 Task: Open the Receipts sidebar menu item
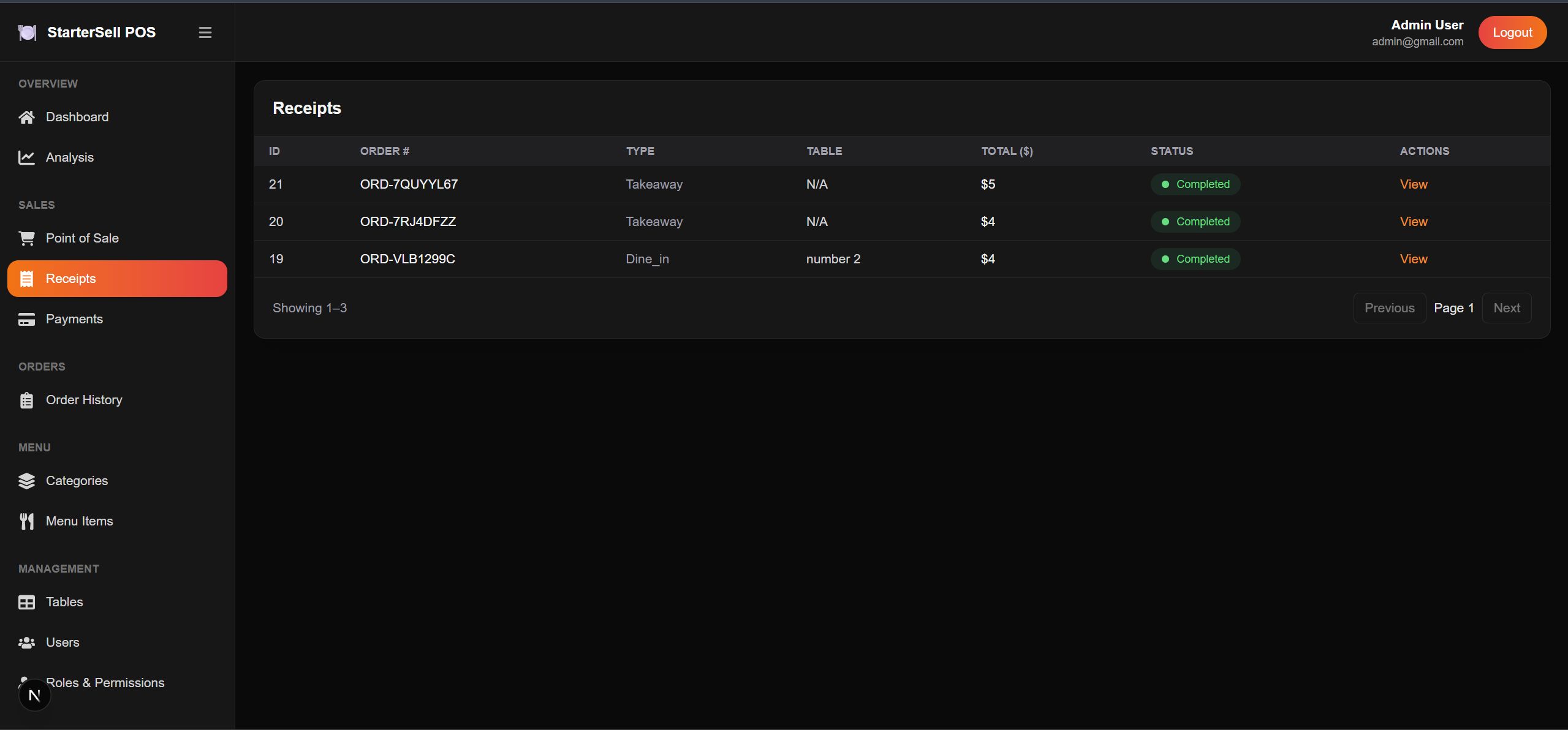coord(117,279)
